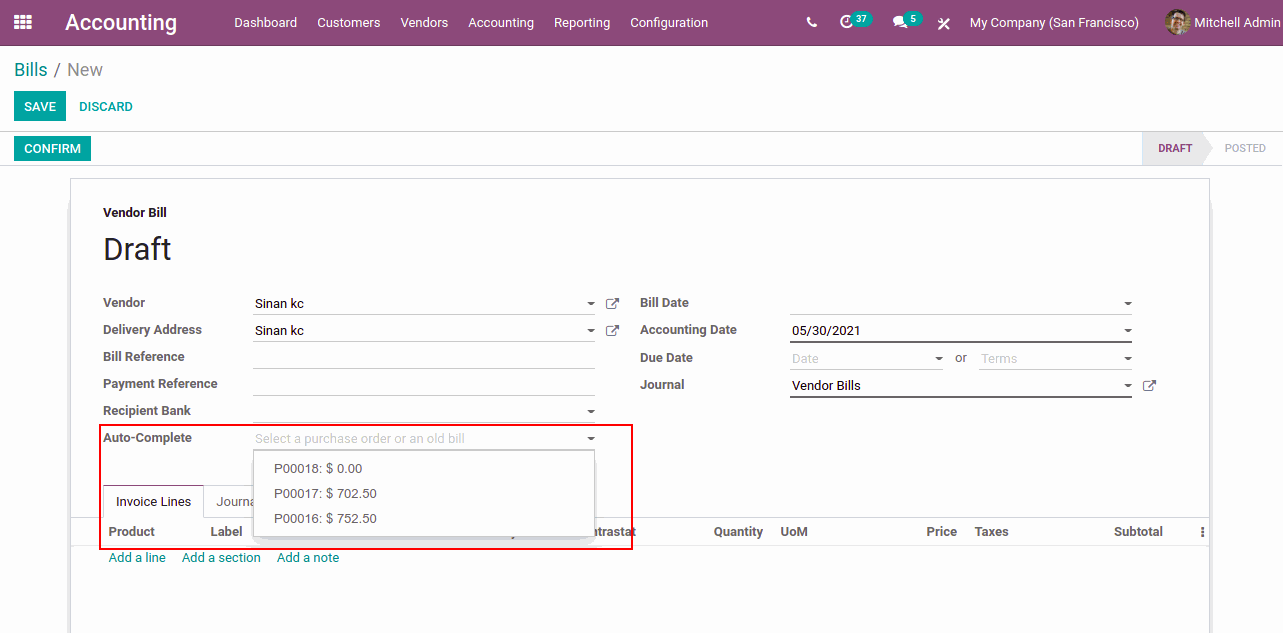
Task: Click Add a line link
Action: [137, 557]
